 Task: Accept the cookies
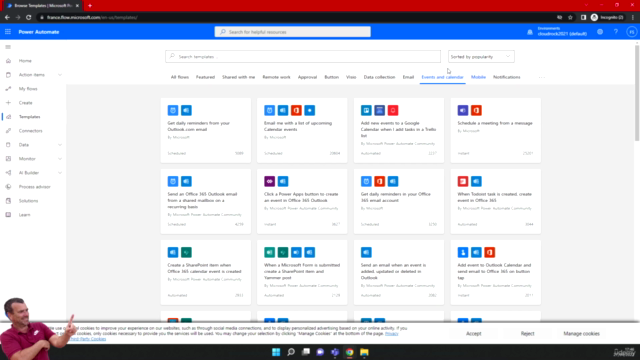tap(473, 333)
